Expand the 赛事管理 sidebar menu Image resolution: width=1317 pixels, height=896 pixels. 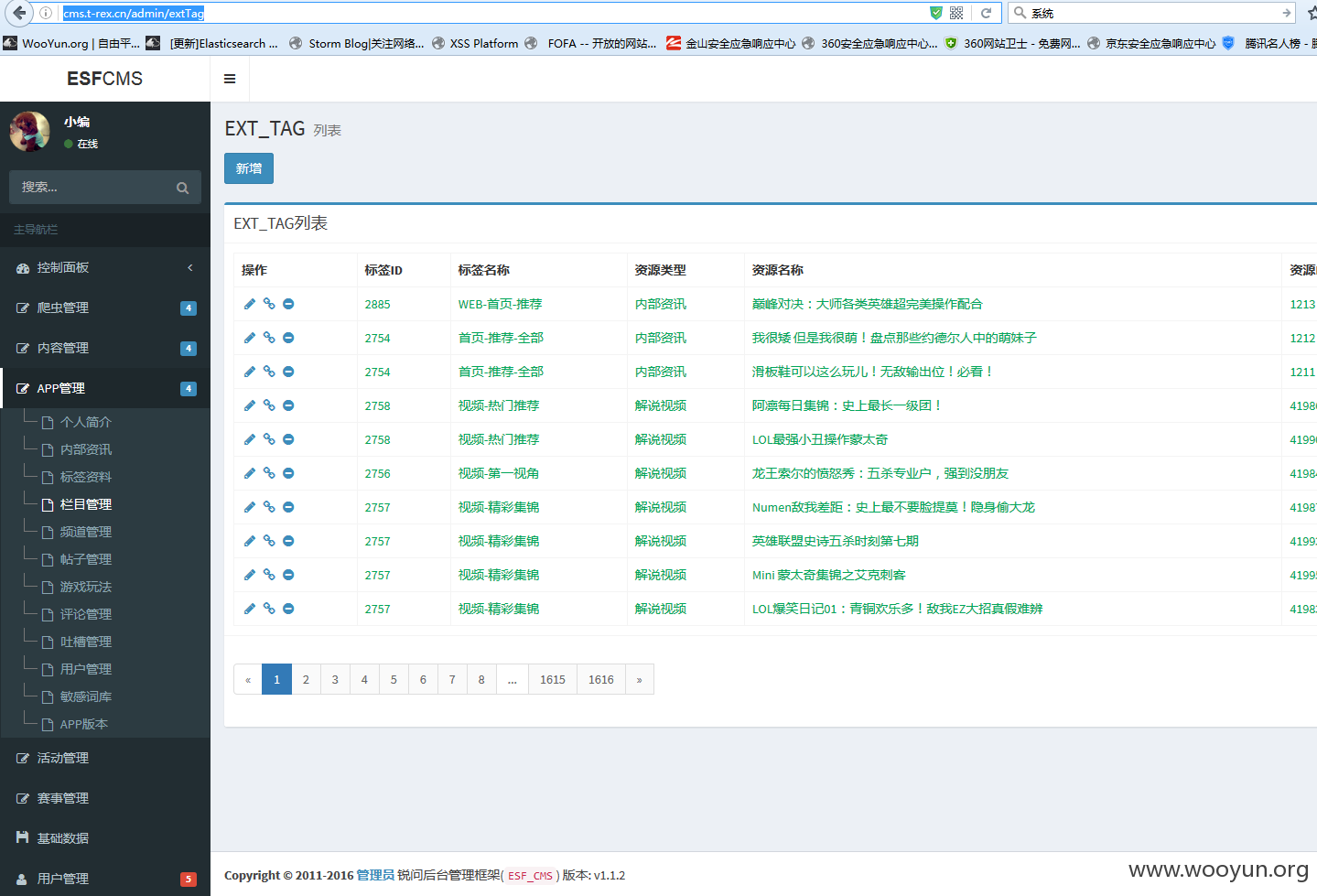[105, 798]
